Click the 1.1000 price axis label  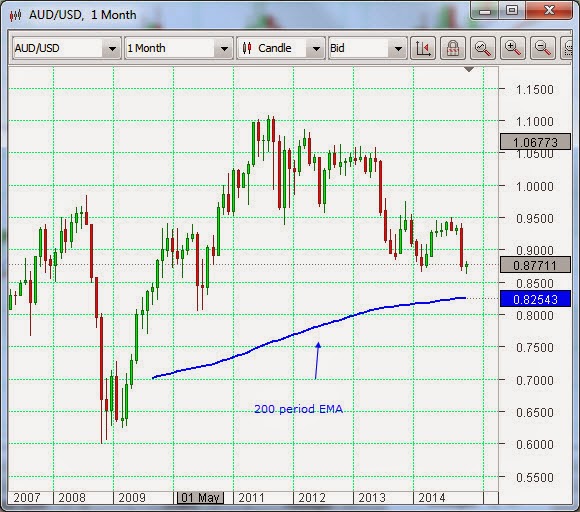[x=535, y=121]
